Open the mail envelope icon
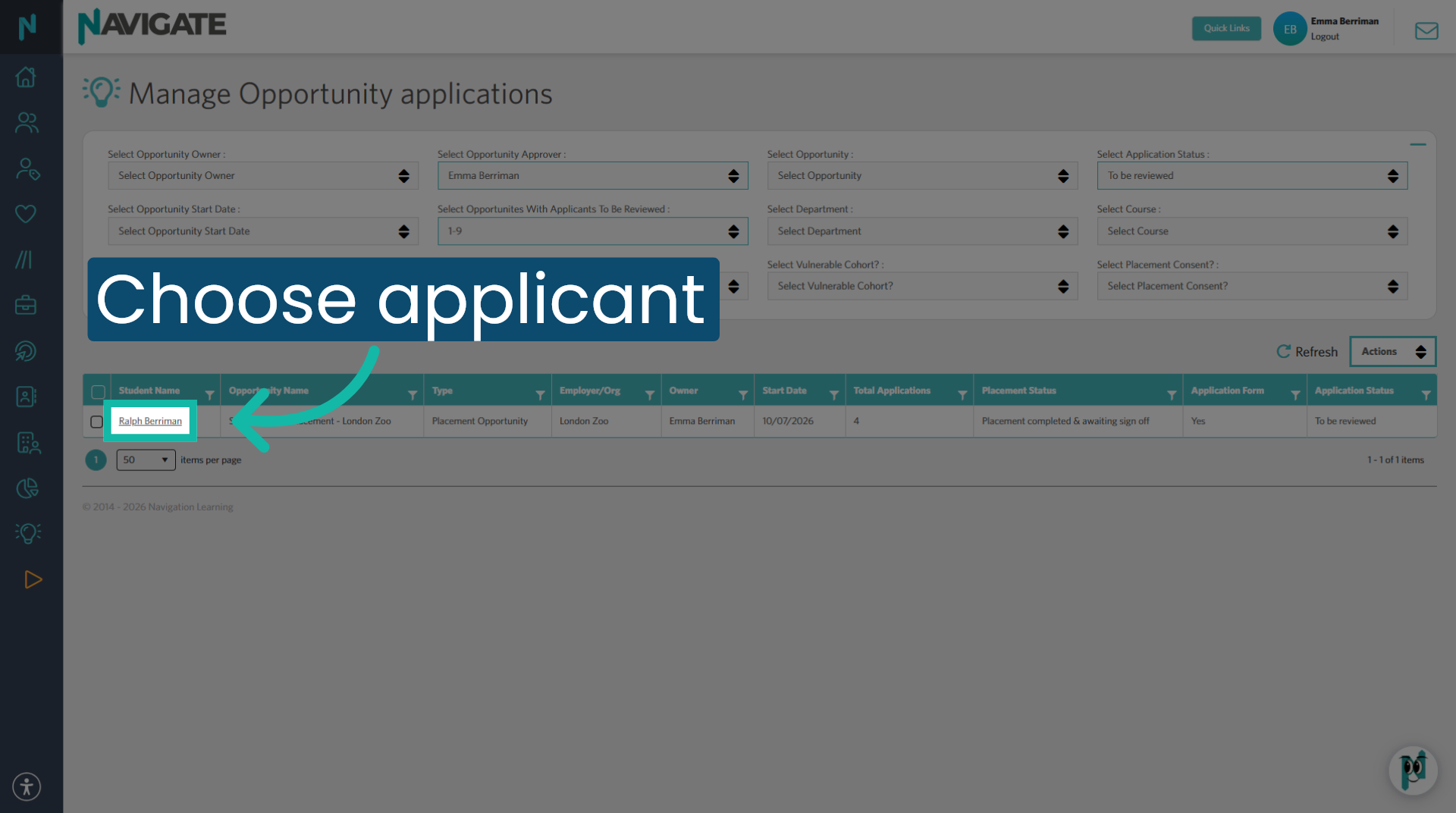The width and height of the screenshot is (1456, 813). click(1426, 30)
